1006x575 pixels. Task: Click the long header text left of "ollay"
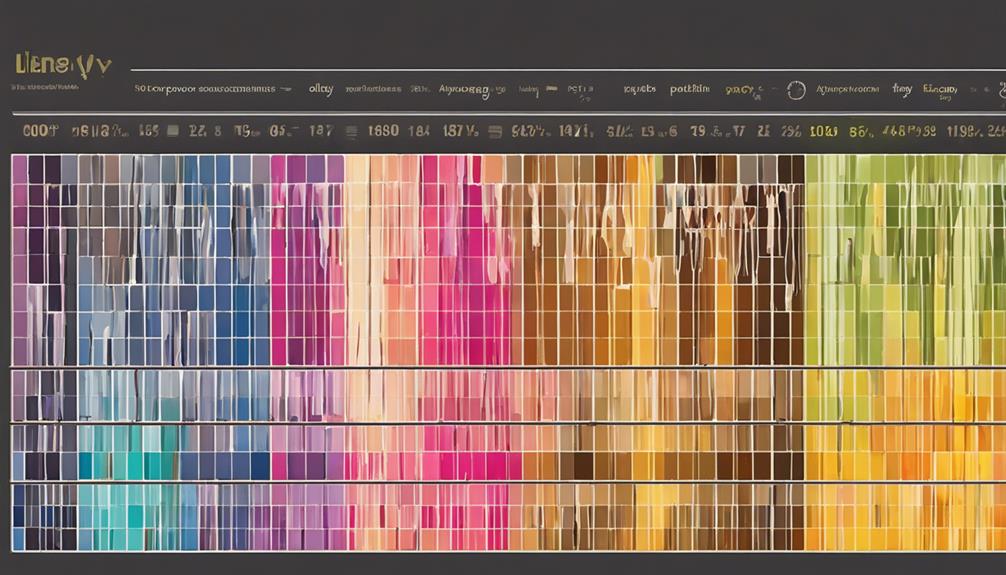pos(205,89)
